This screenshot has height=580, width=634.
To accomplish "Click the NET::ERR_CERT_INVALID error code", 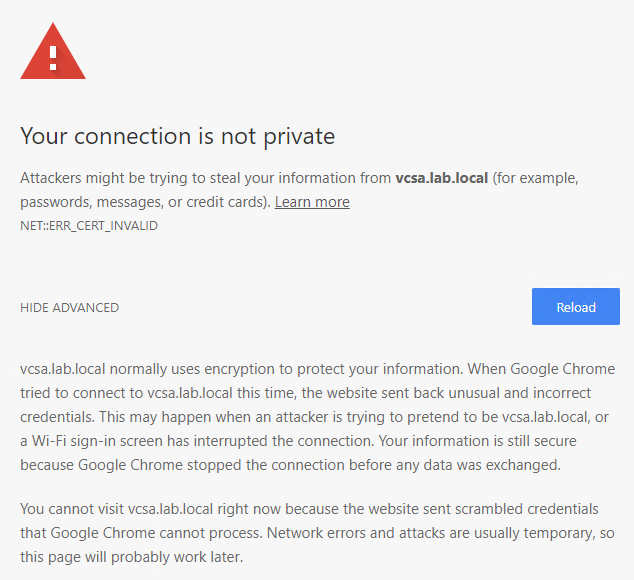I will [89, 226].
